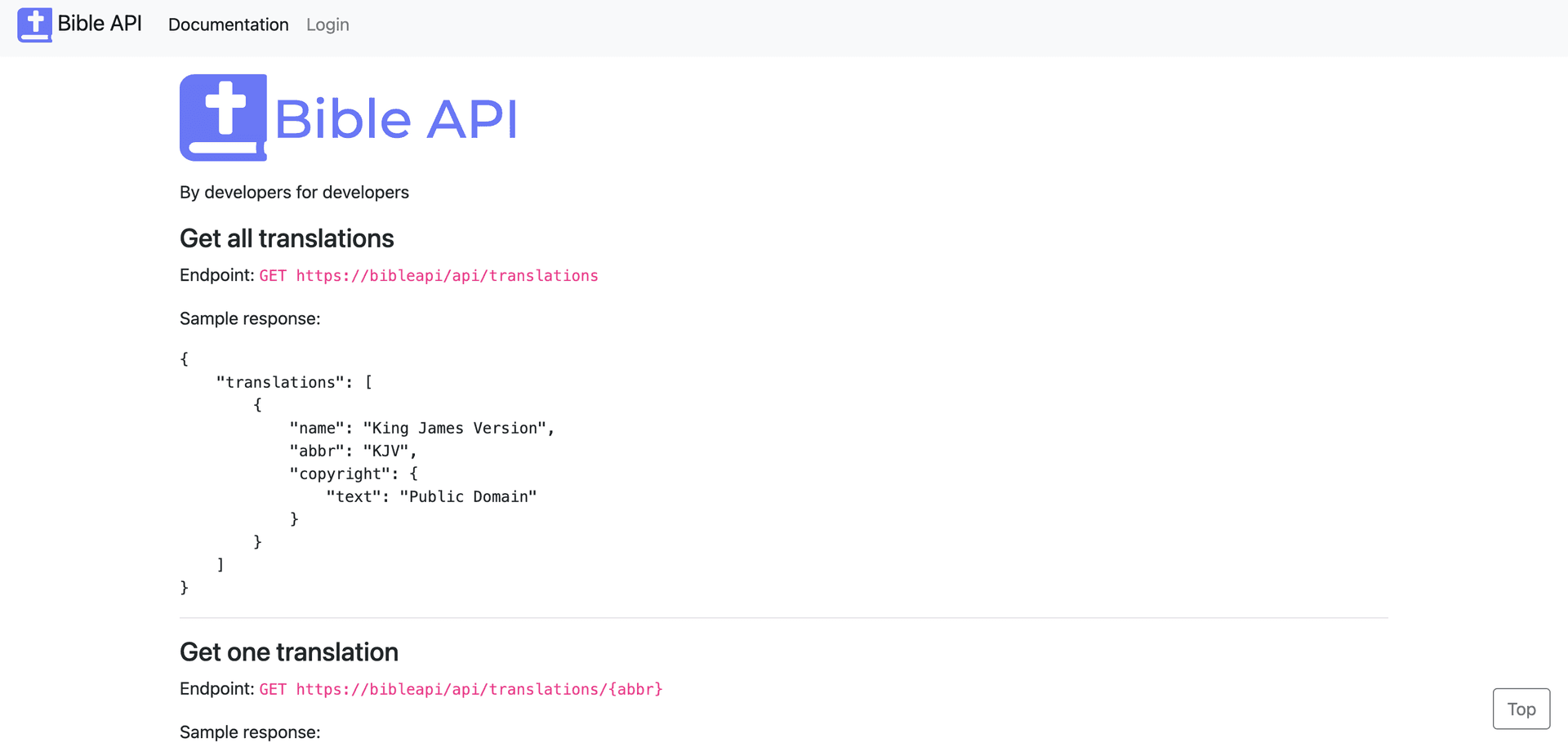Click 'King James Version' in the sample response
Screen dimensions: 1568x747
click(457, 427)
